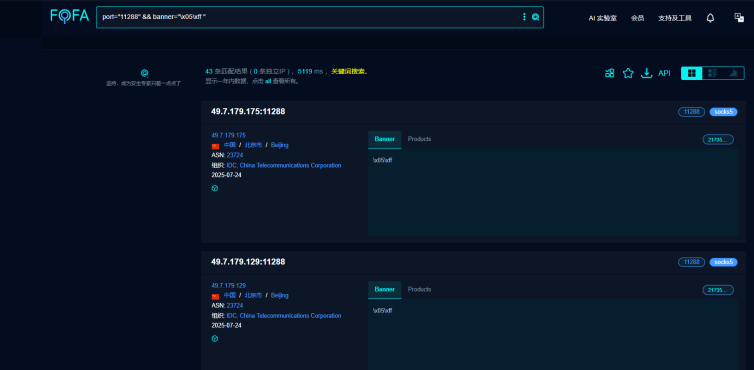Open the AI 实验室 menu
This screenshot has height=370, width=754.
[603, 18]
